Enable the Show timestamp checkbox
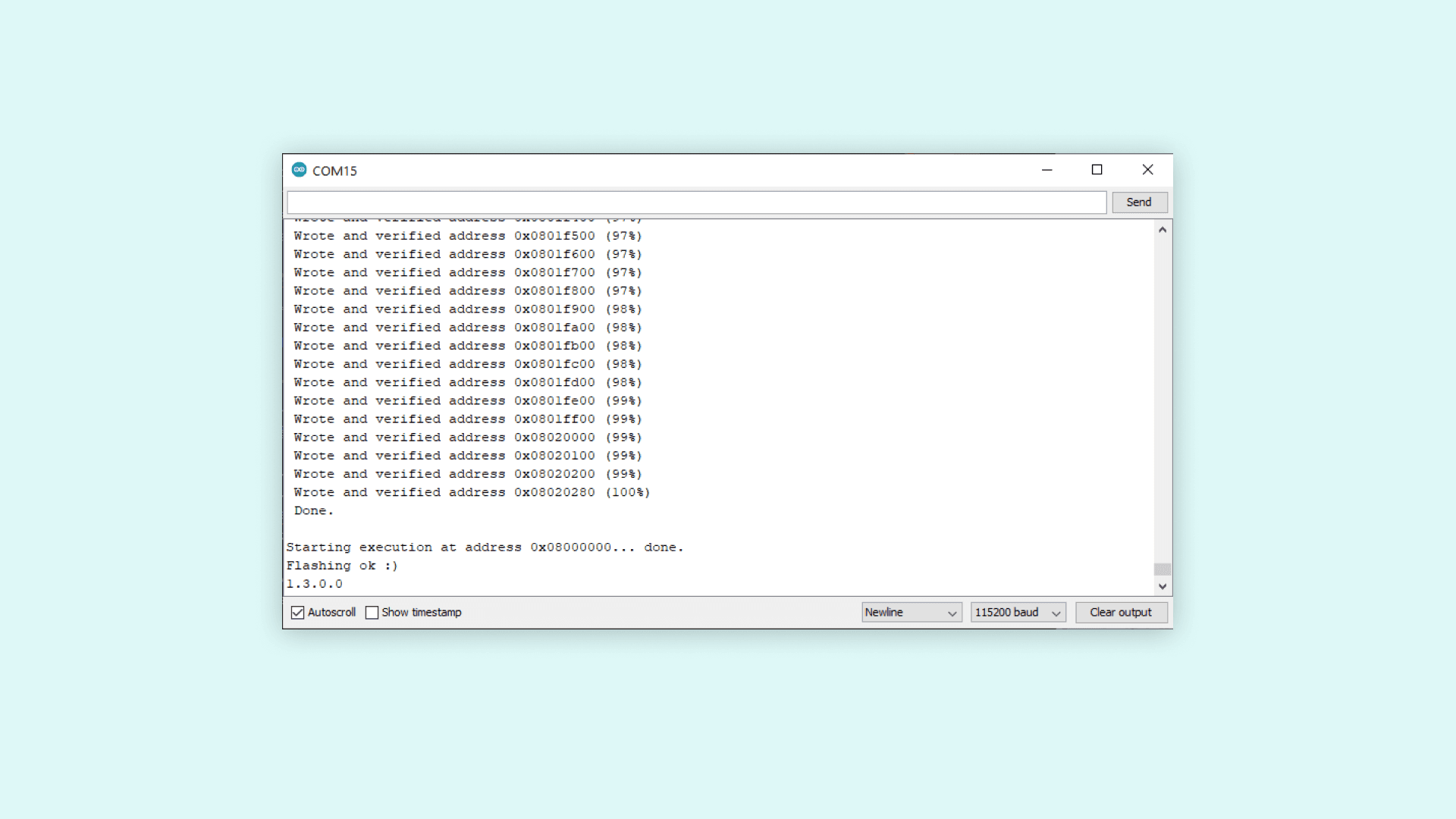 (x=372, y=613)
